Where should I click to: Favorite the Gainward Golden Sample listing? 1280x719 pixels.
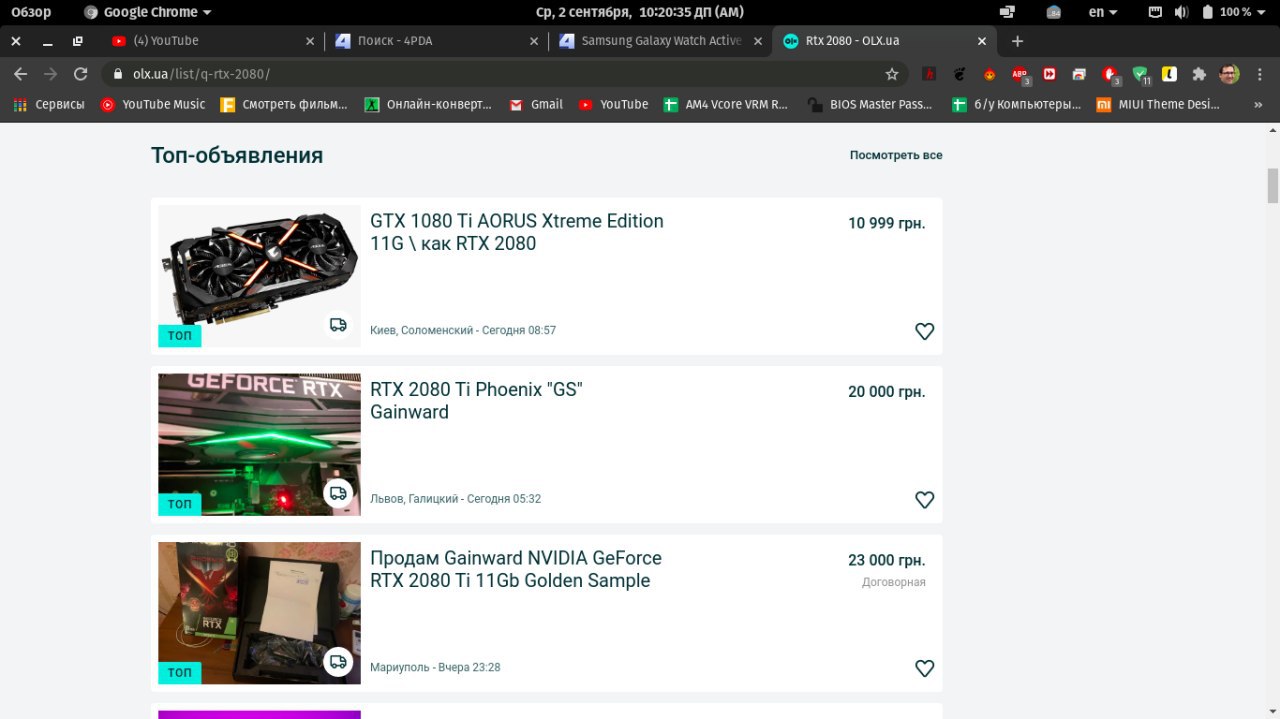pyautogui.click(x=925, y=668)
